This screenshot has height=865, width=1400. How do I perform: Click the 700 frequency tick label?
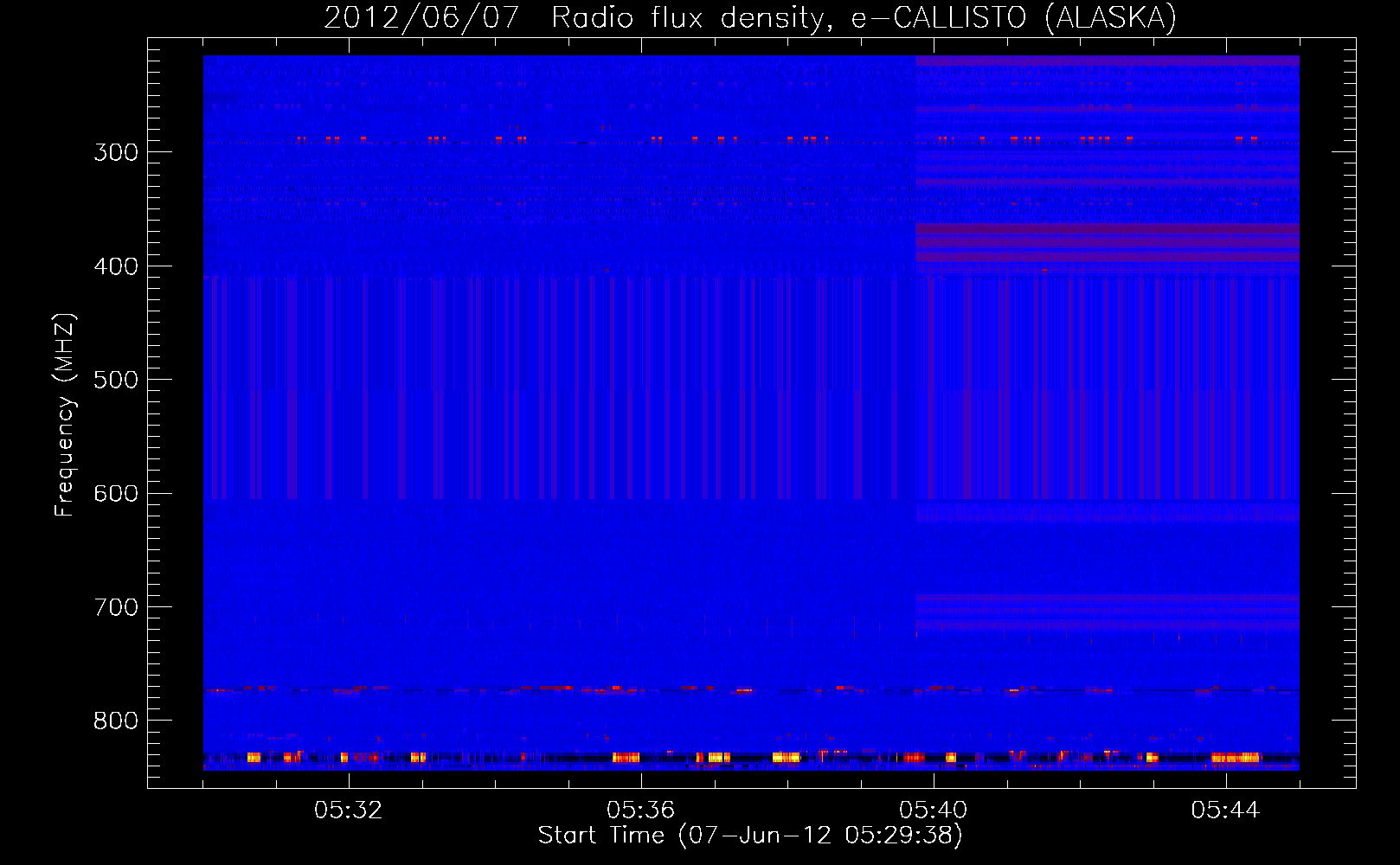coord(116,607)
